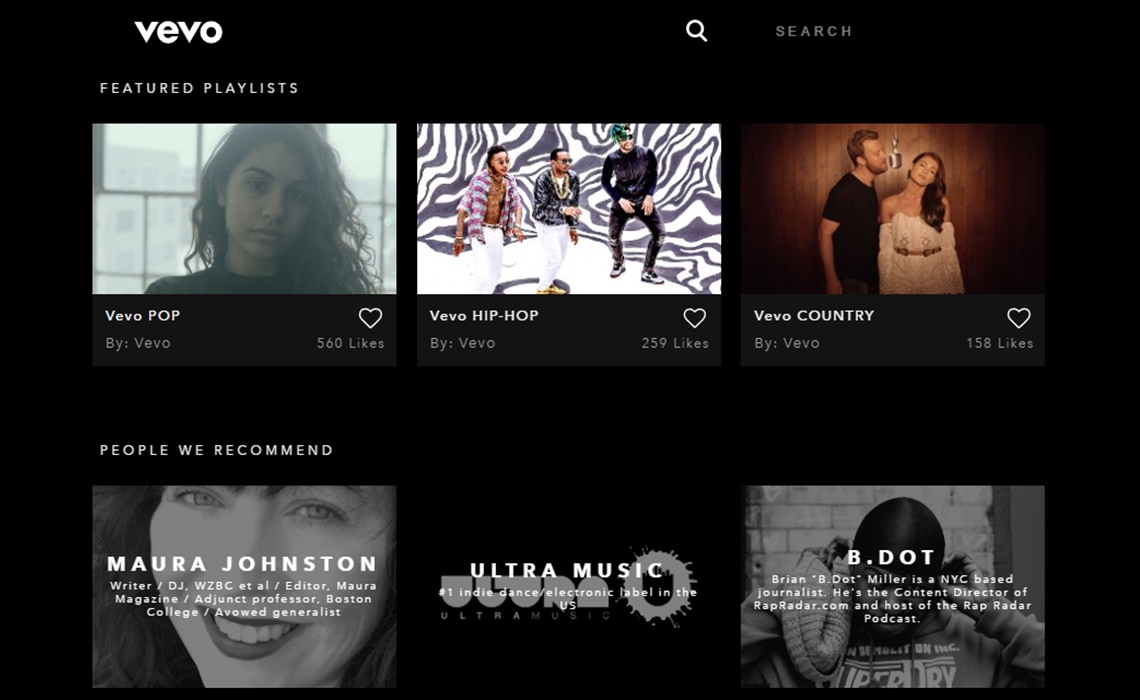
Task: Like the Vevo POP playlist heart
Action: click(x=370, y=318)
